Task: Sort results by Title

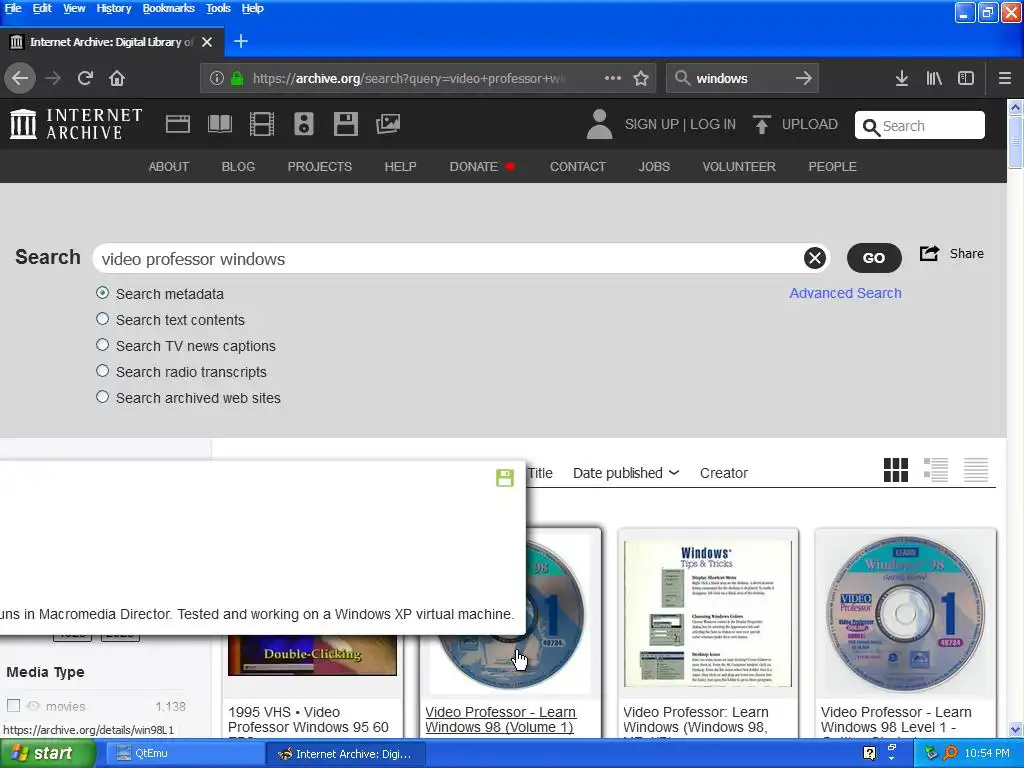Action: coord(540,473)
